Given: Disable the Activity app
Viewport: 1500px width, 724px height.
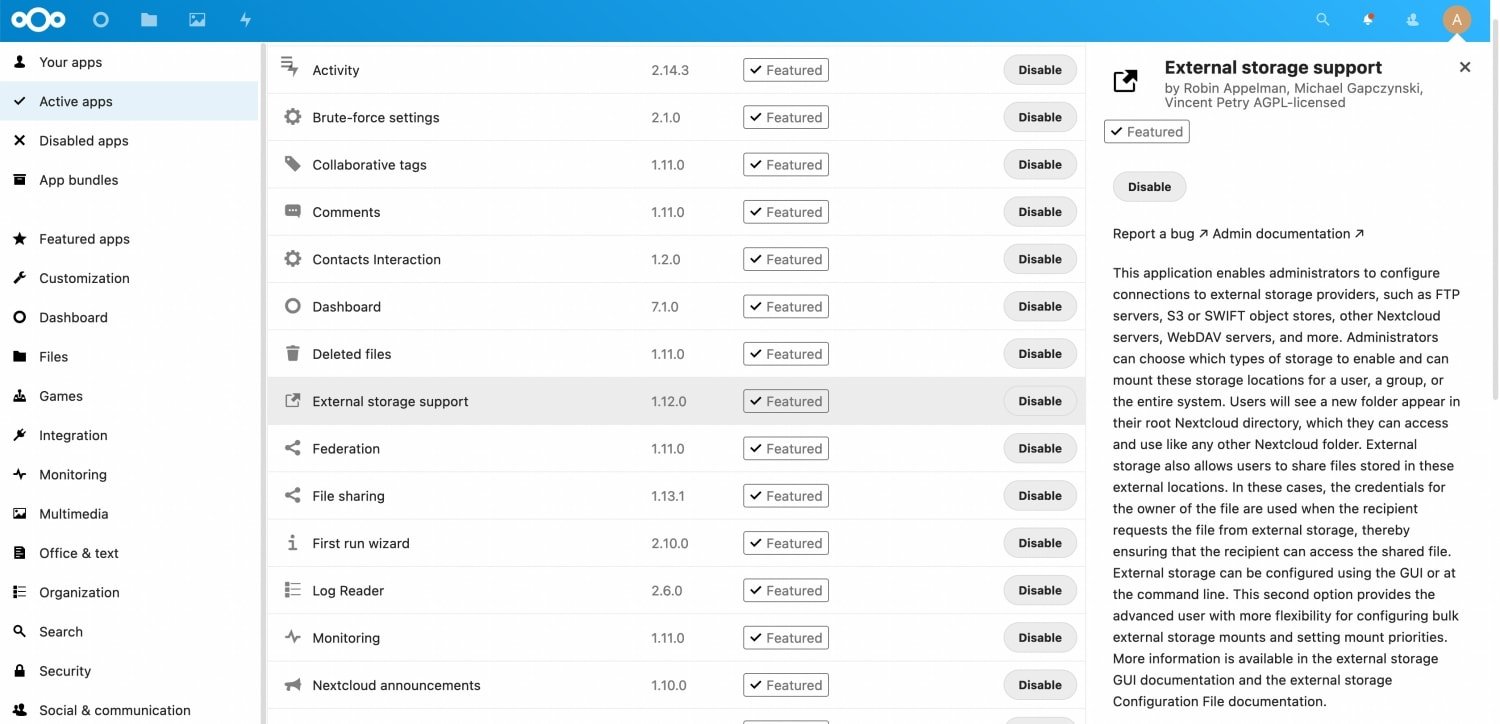Looking at the screenshot, I should (1040, 70).
